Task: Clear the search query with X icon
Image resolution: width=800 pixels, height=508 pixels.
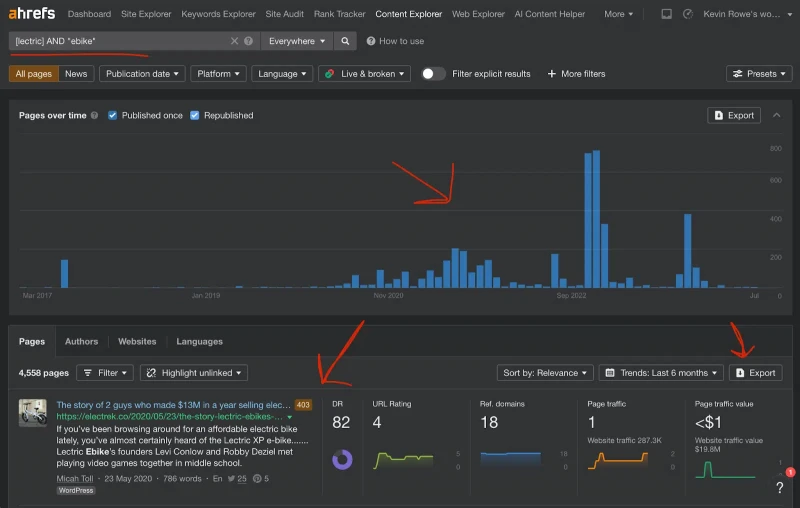Action: point(234,41)
